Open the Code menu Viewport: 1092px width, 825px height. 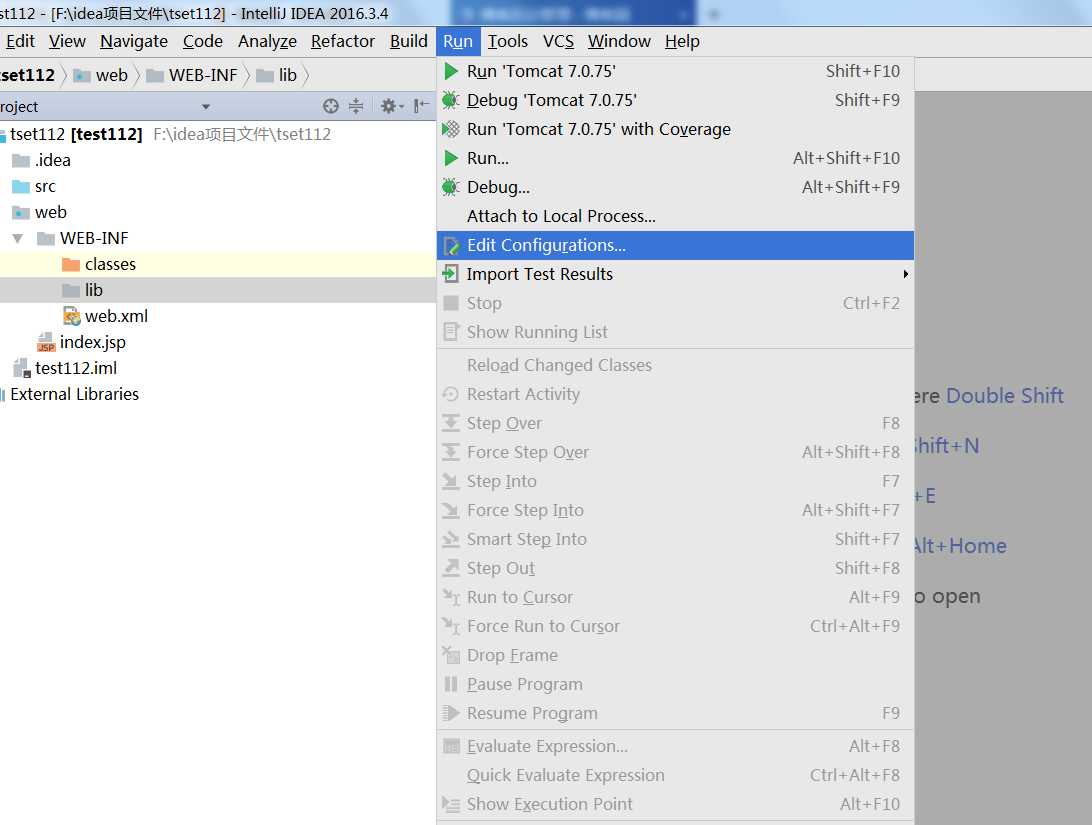203,41
